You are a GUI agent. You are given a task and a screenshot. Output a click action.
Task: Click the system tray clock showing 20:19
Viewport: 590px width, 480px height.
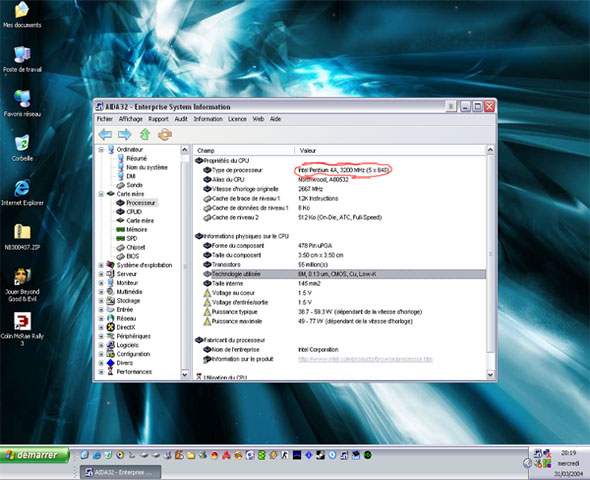pyautogui.click(x=569, y=453)
